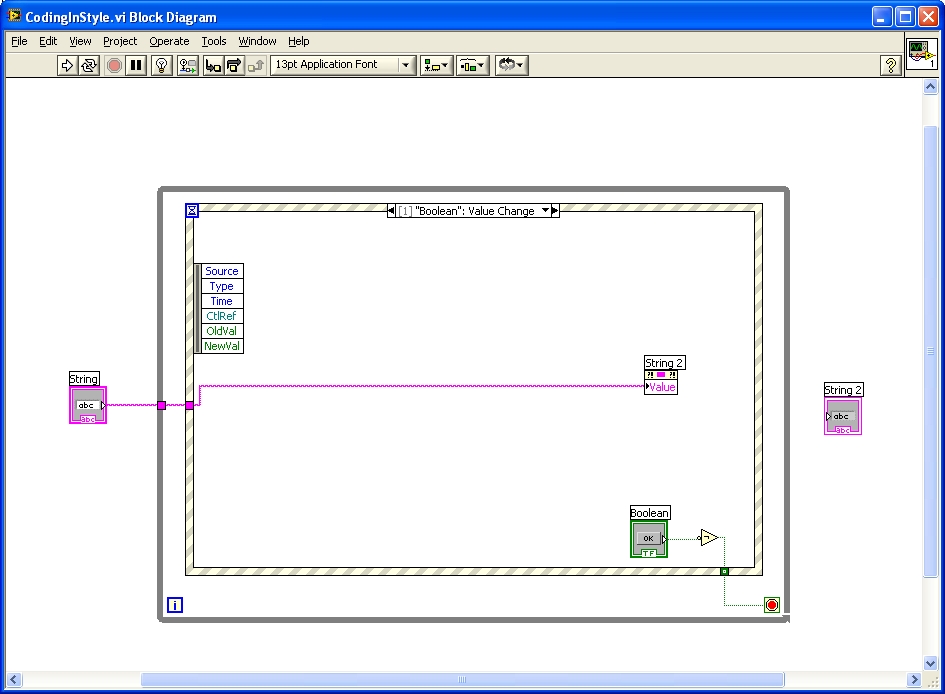
Task: Click the Step Into icon
Action: click(x=213, y=65)
